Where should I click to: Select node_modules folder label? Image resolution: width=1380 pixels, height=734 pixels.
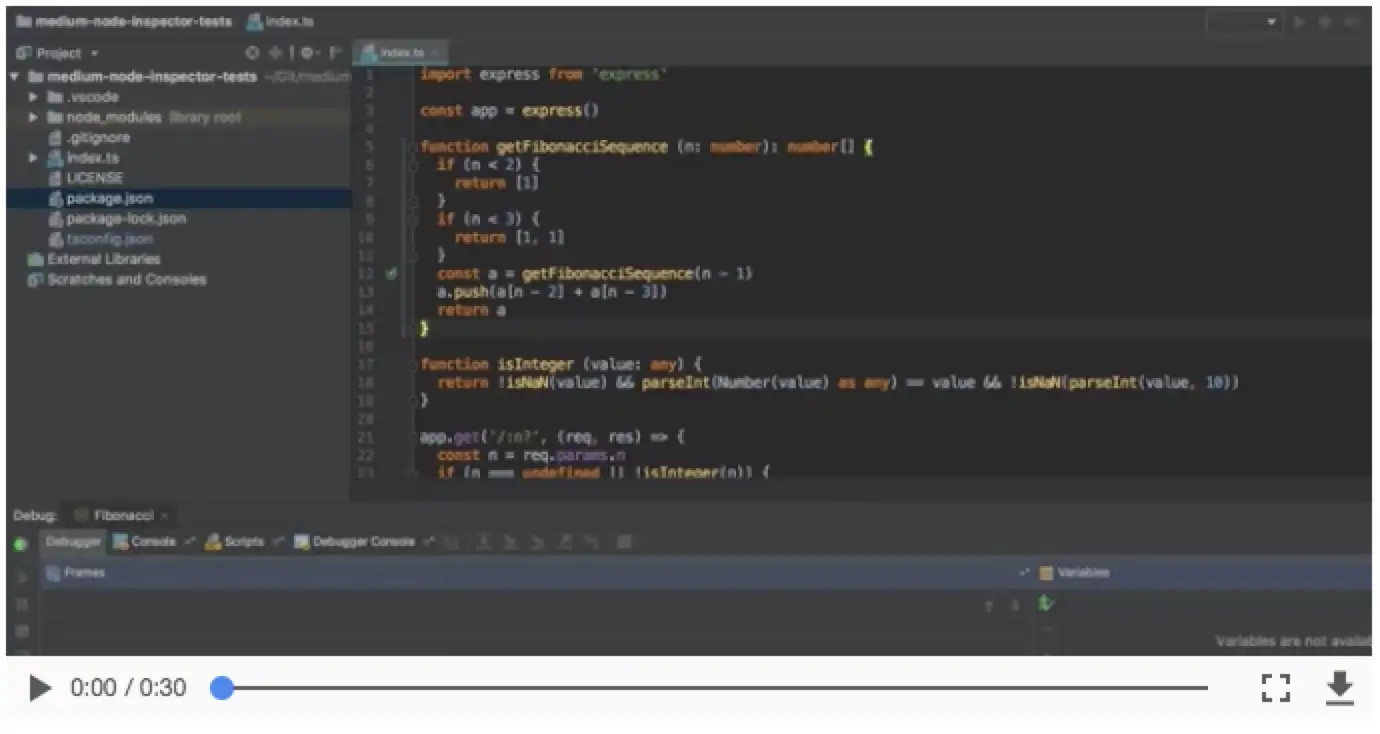113,117
